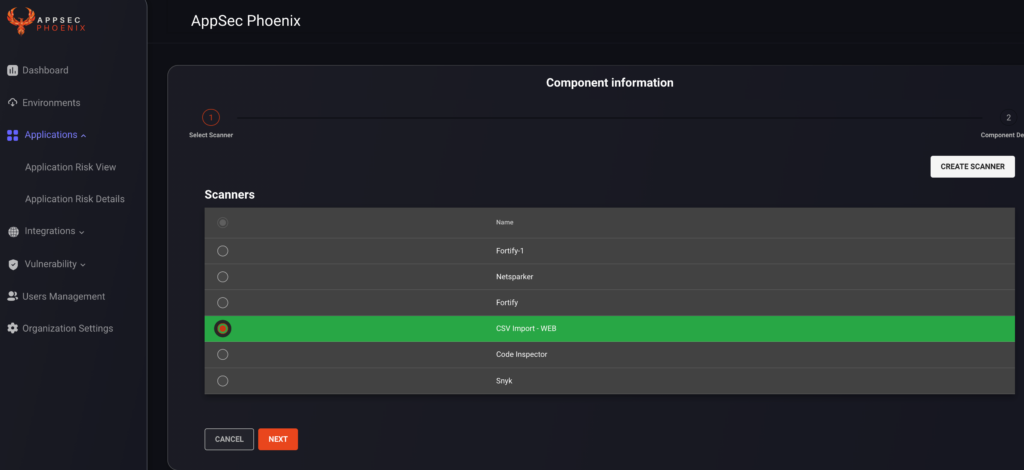Open Organization Settings page
Viewport: 1024px width, 470px height.
click(x=67, y=328)
